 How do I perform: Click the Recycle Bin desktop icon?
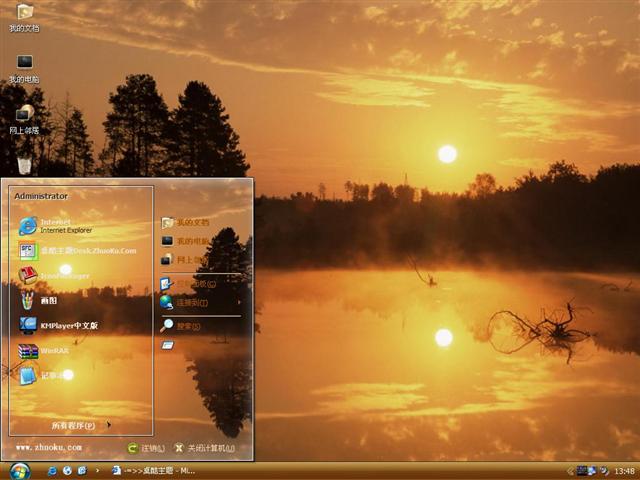(x=24, y=165)
